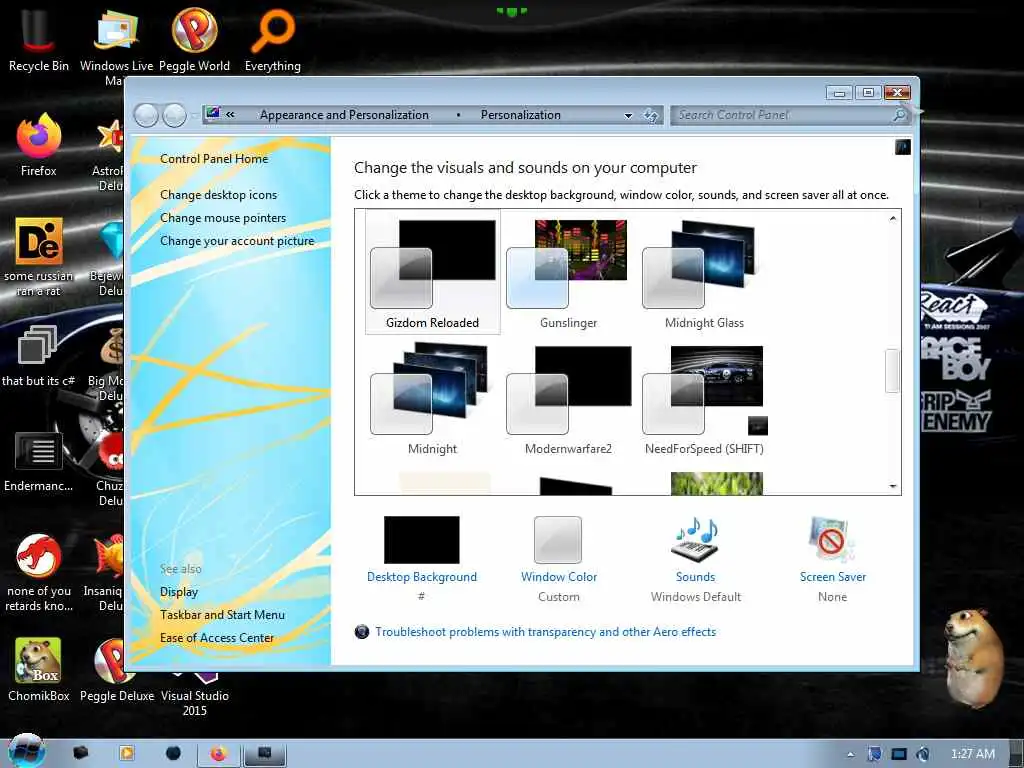Open the address bar history dropdown arrow
The width and height of the screenshot is (1024, 768).
pyautogui.click(x=628, y=116)
